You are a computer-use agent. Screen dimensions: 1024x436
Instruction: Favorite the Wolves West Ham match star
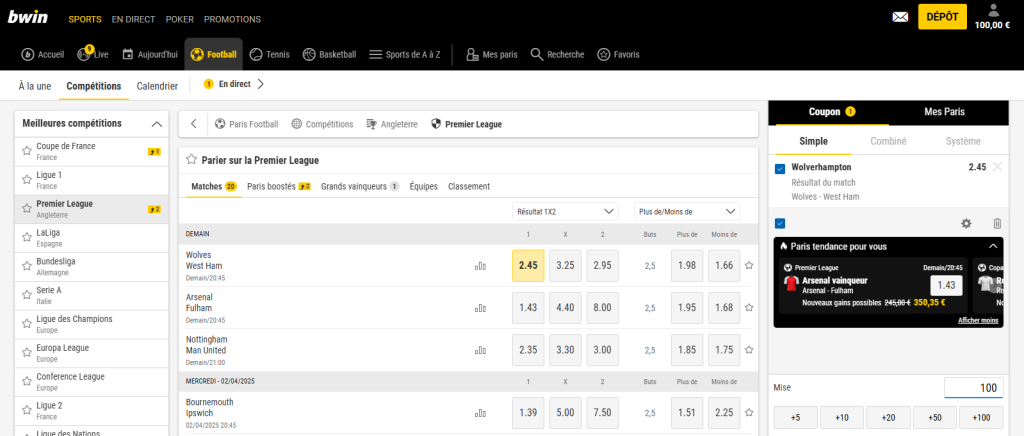(x=749, y=266)
